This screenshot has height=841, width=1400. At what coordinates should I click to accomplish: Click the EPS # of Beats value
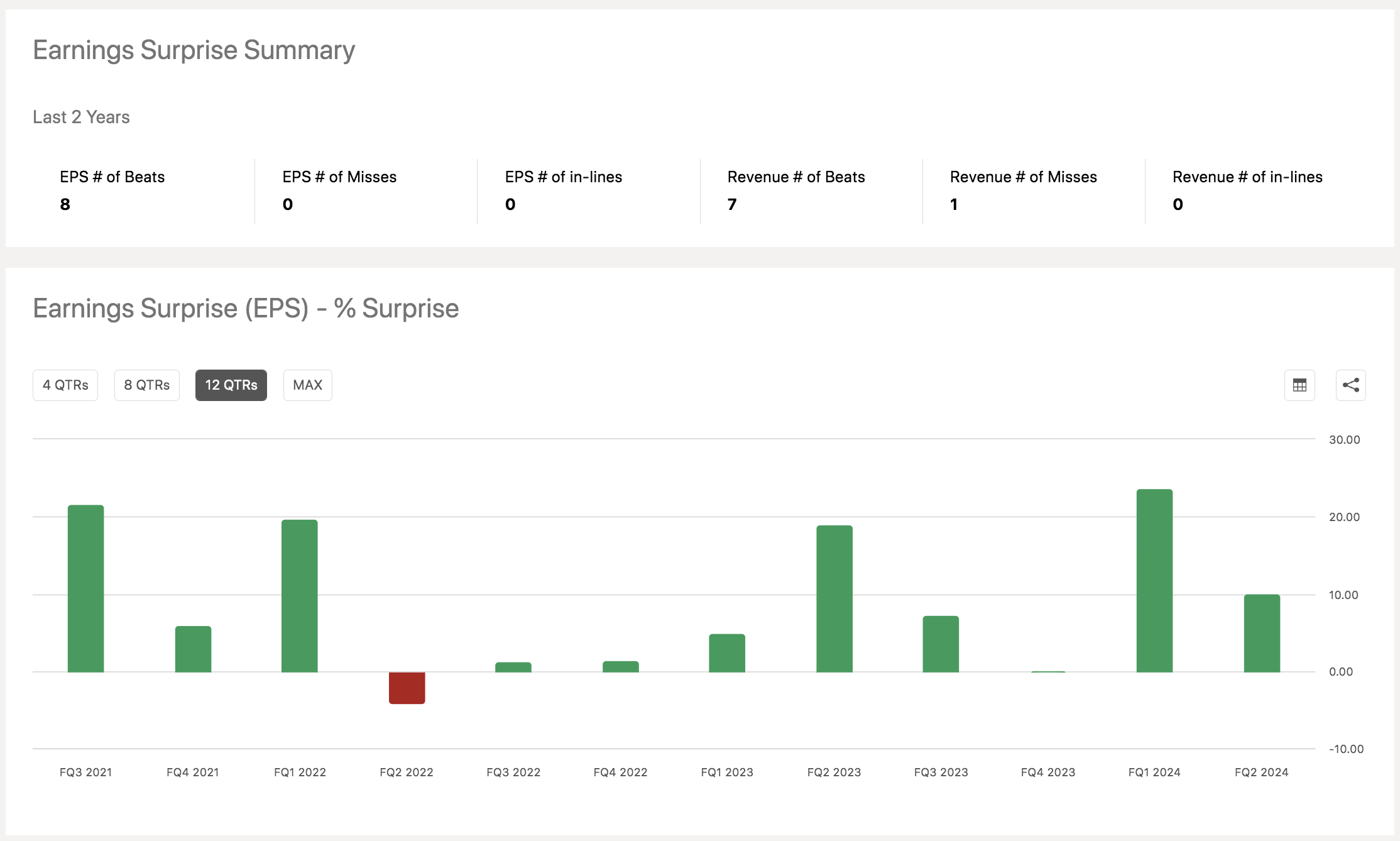(65, 204)
